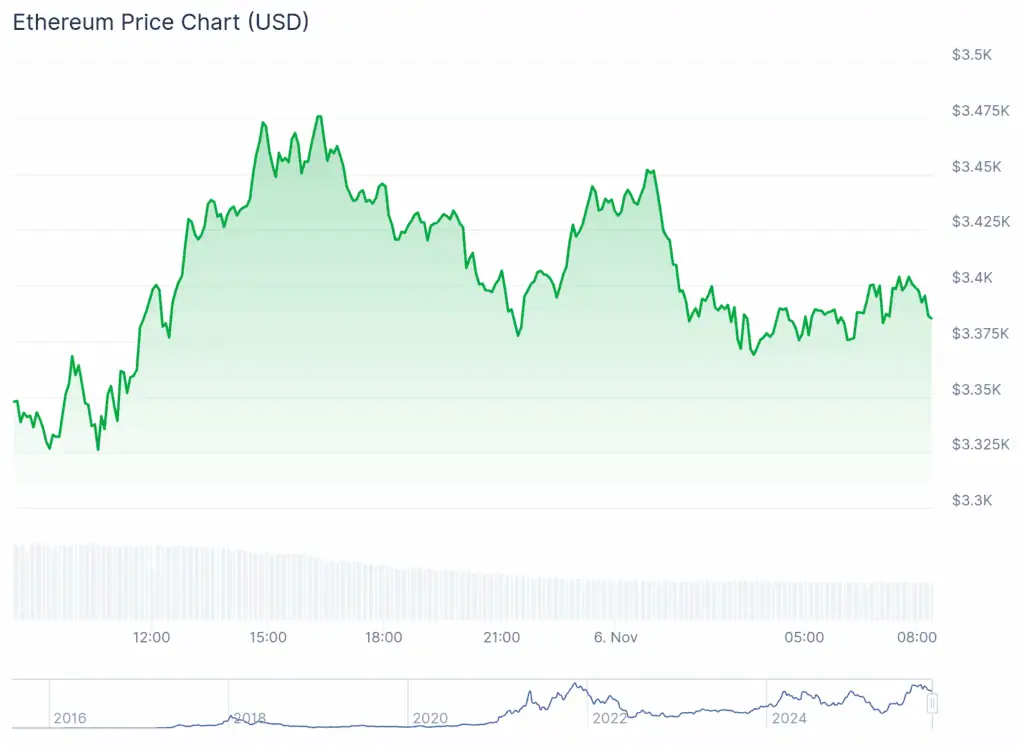
Task: Click the 08:00 time axis label
Action: 919,637
